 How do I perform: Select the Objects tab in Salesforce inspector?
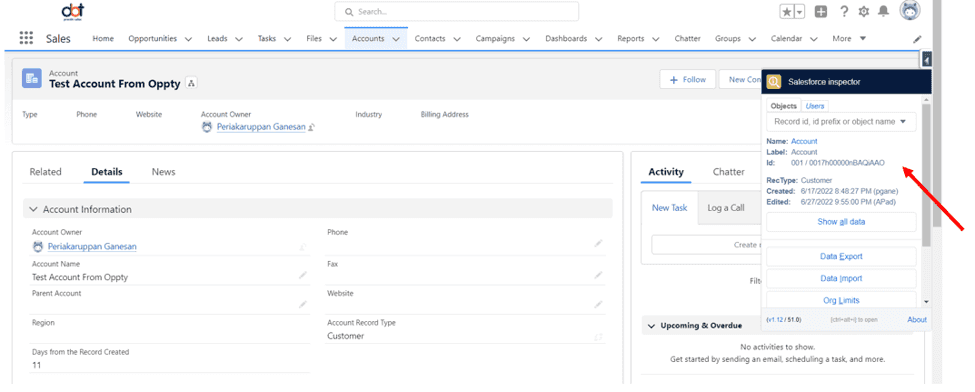[783, 106]
